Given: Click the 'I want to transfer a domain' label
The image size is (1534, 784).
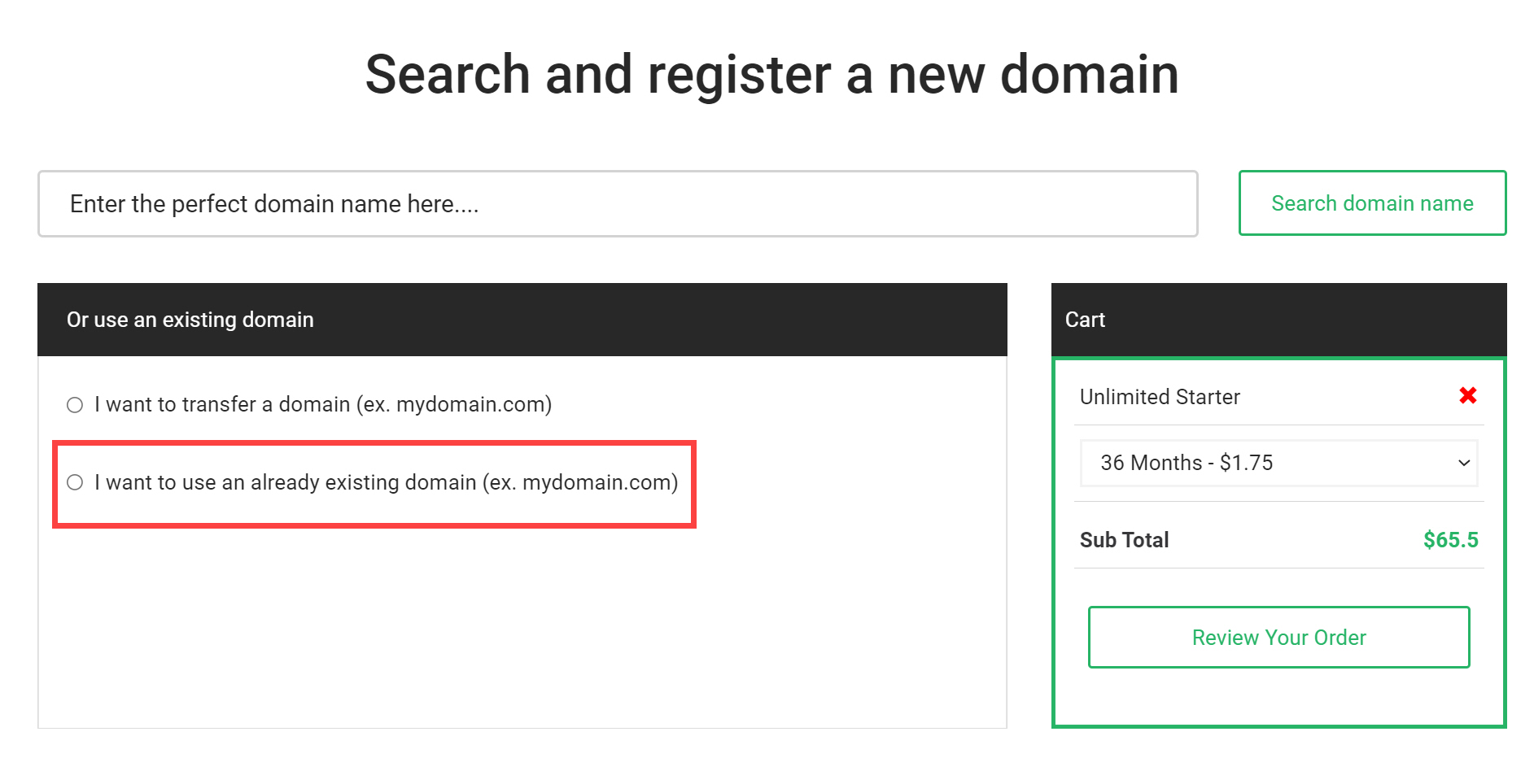Looking at the screenshot, I should coord(323,404).
